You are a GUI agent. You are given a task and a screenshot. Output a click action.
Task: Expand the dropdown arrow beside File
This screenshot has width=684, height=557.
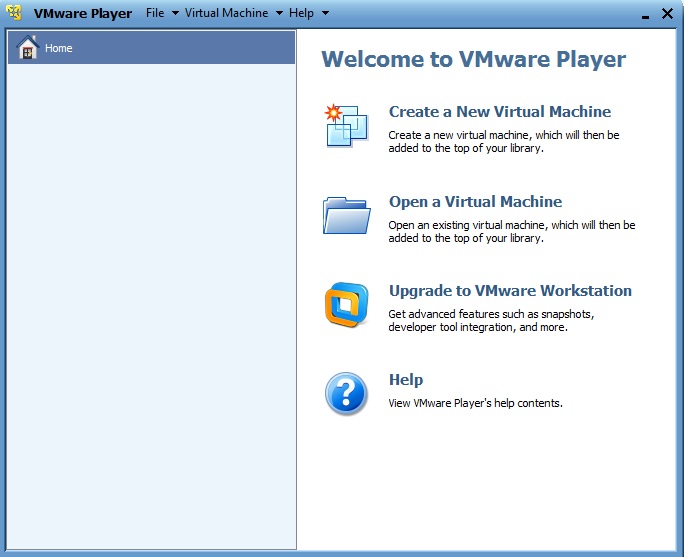175,14
